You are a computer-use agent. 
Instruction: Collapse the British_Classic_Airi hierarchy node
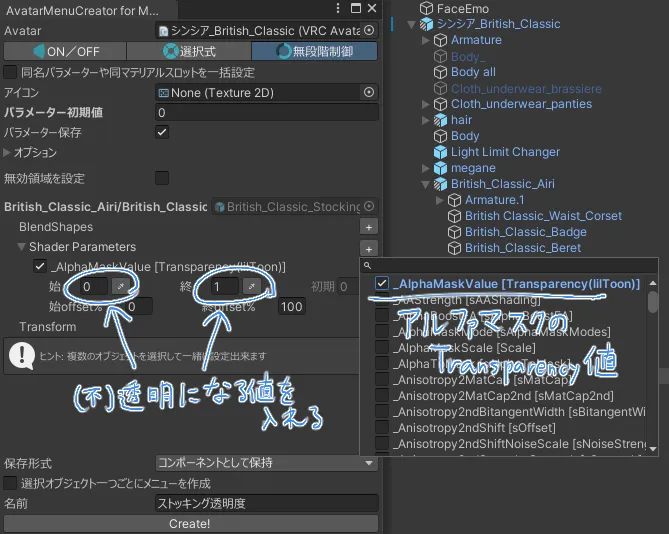pyautogui.click(x=426, y=184)
